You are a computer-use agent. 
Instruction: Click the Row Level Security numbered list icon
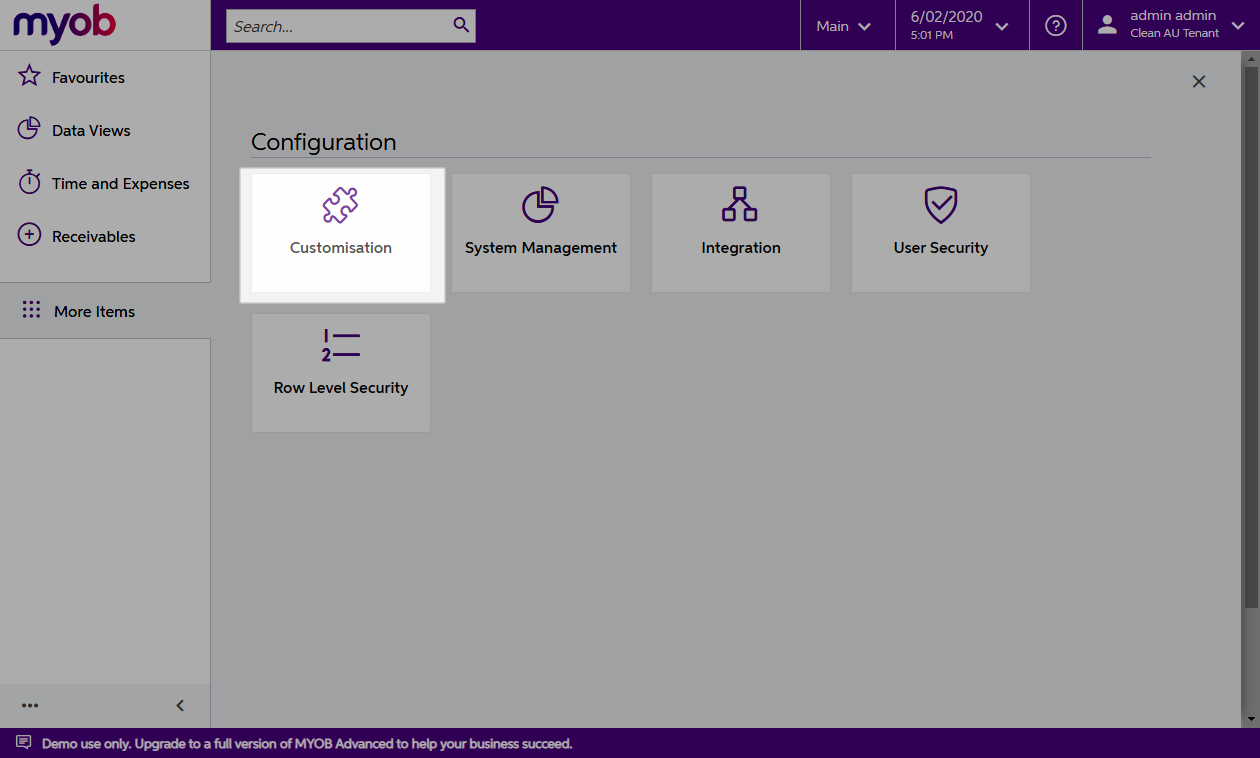point(341,345)
